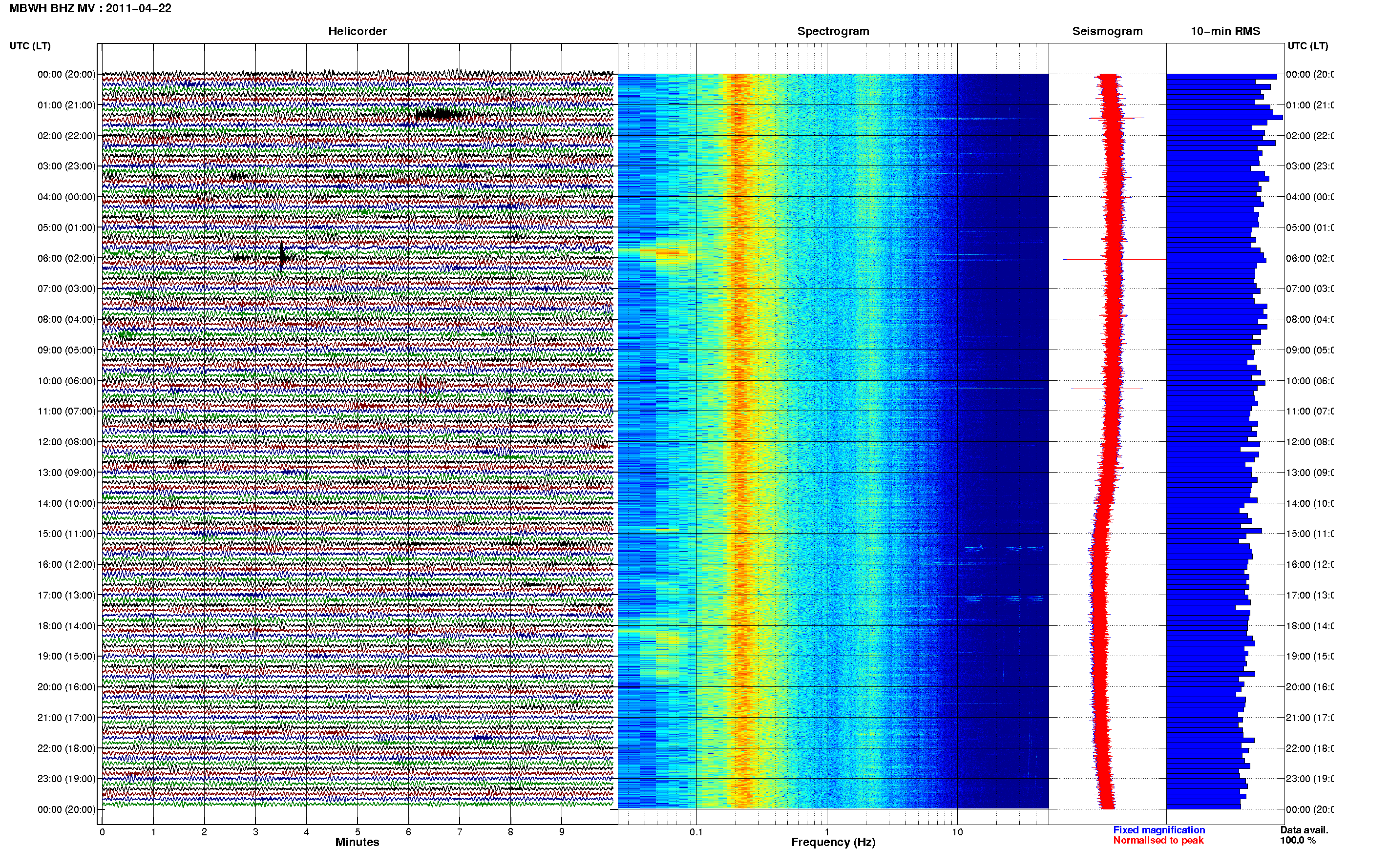Click the 'Frequency (Hz)' x-axis label
Screen dimensions: 1389x868
pyautogui.click(x=833, y=842)
